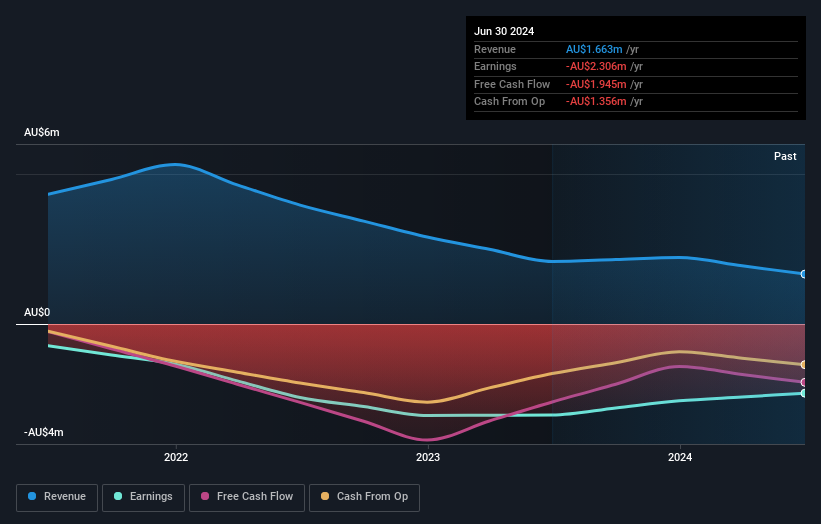The height and width of the screenshot is (524, 821).
Task: Click the -AU$2.306m earnings value
Action: pos(596,66)
